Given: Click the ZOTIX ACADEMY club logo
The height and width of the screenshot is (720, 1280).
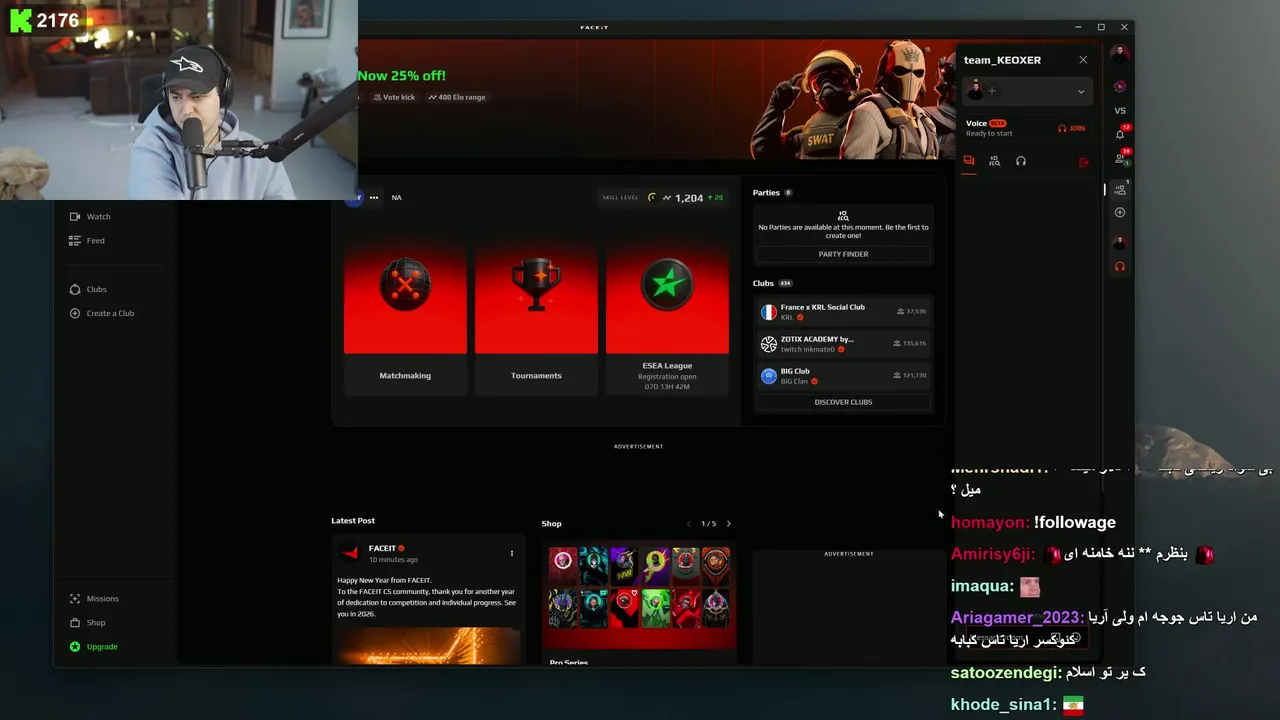Looking at the screenshot, I should click(x=768, y=344).
